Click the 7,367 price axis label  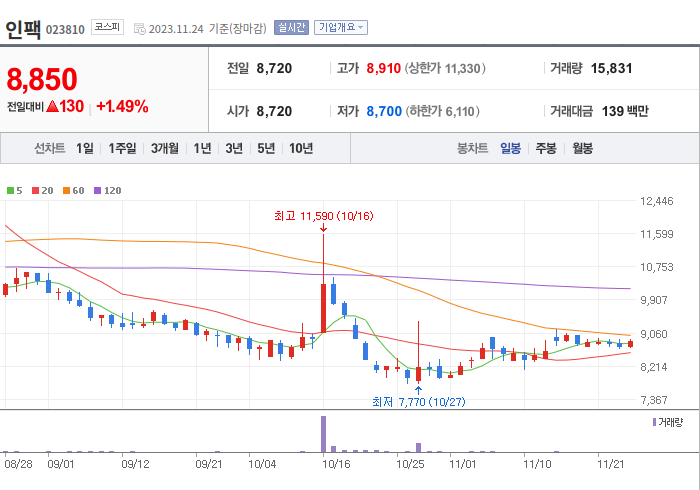coord(654,400)
